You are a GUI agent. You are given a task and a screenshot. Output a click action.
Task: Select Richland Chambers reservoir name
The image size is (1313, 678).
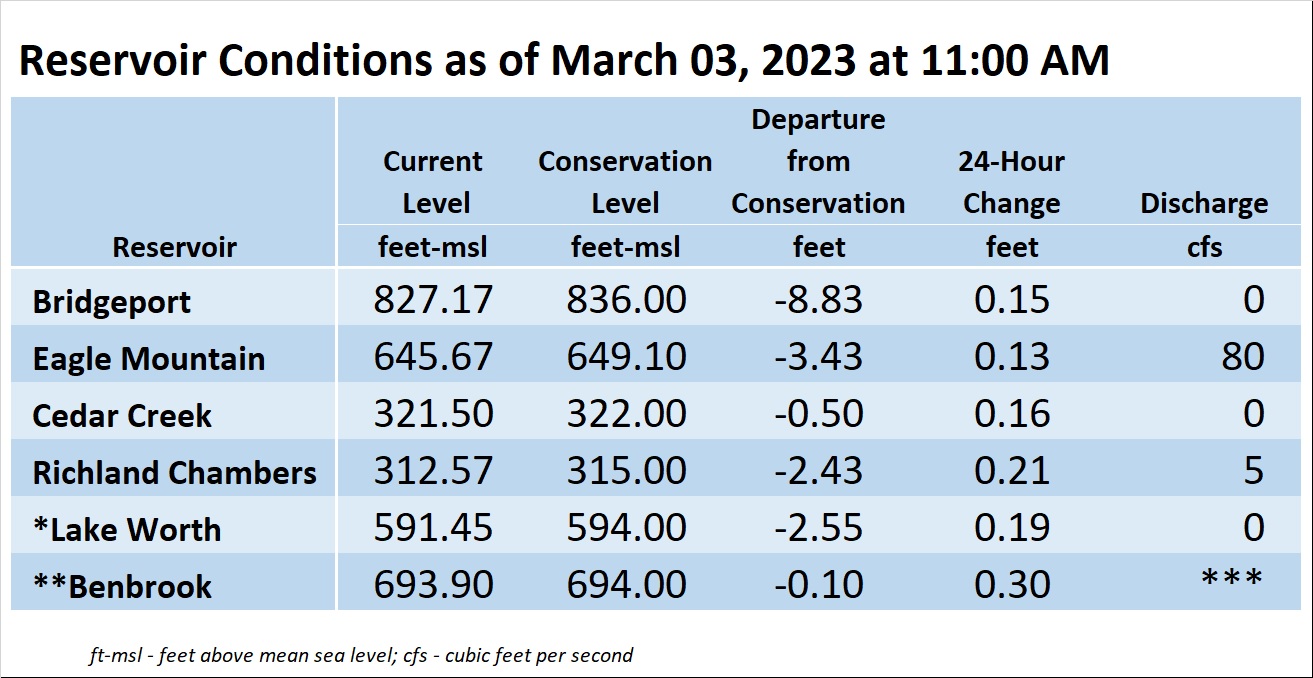(174, 472)
